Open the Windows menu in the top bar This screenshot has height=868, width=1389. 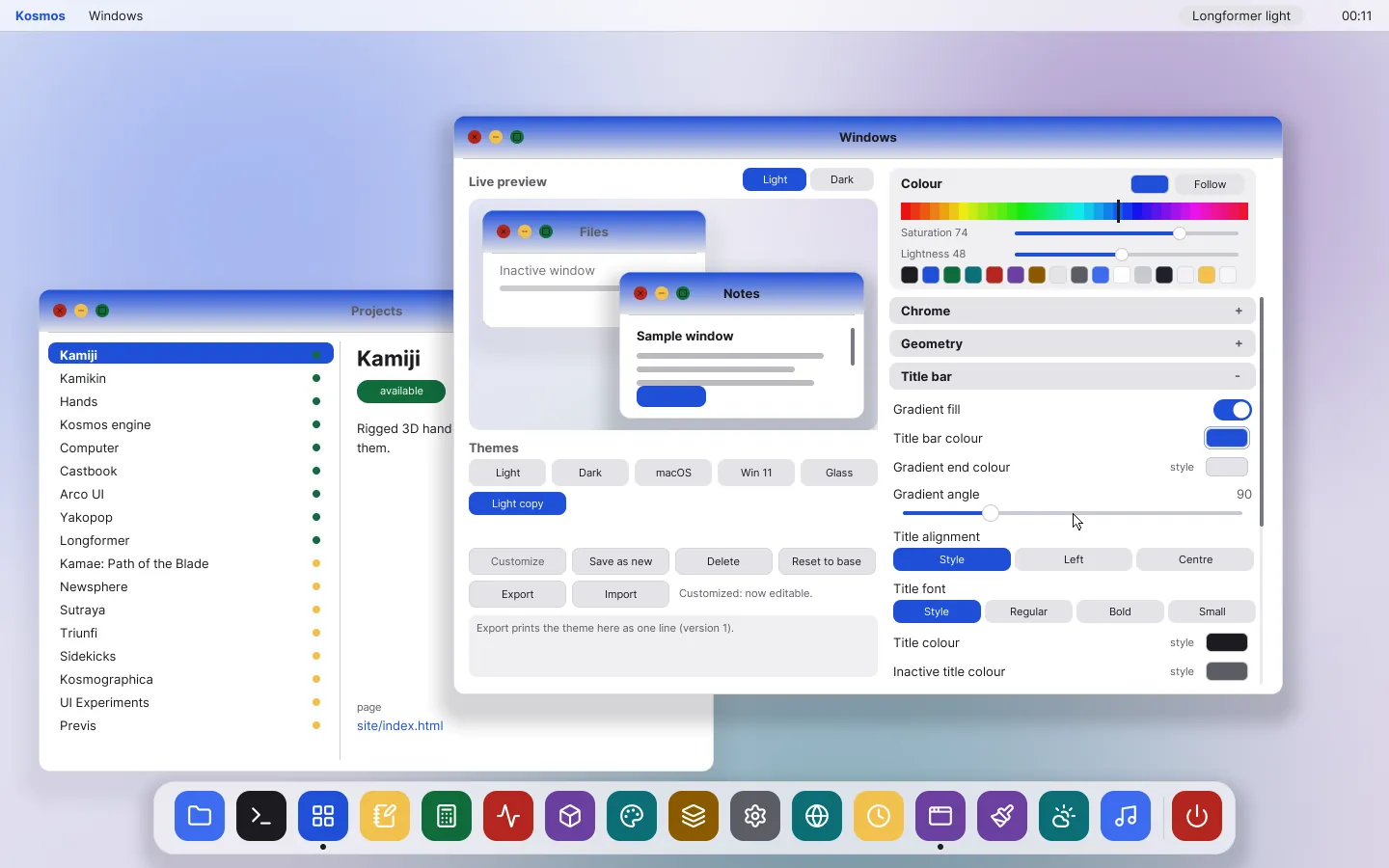[x=116, y=15]
